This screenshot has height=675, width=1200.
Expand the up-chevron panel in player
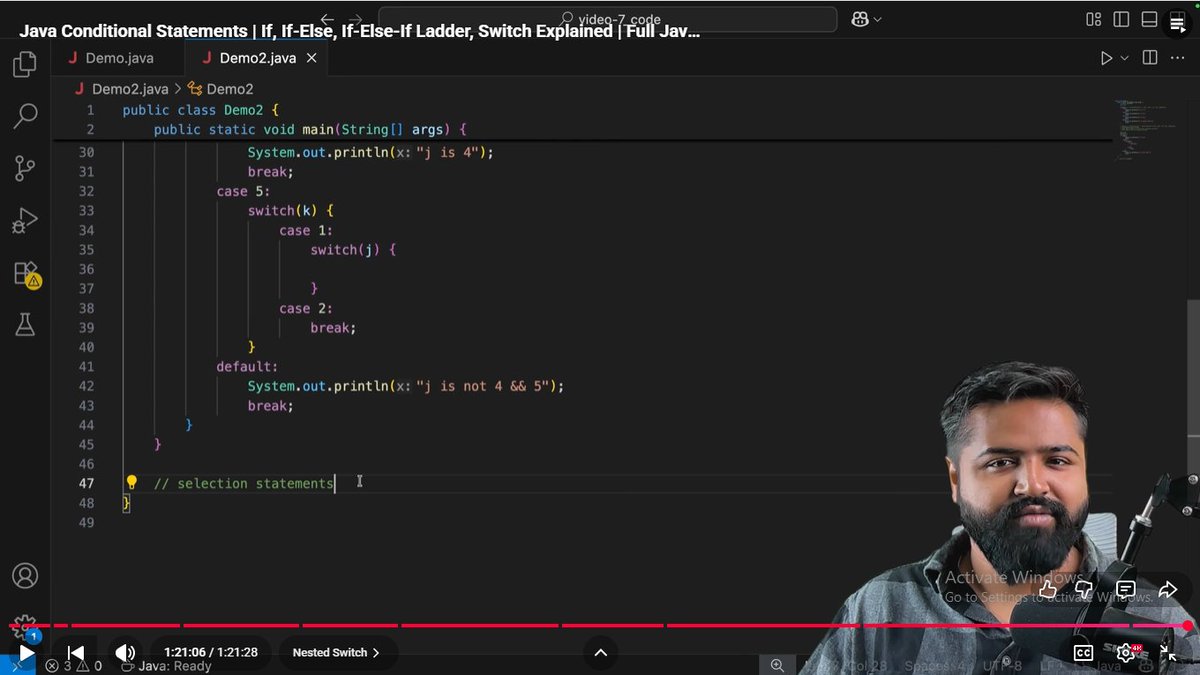pos(600,653)
